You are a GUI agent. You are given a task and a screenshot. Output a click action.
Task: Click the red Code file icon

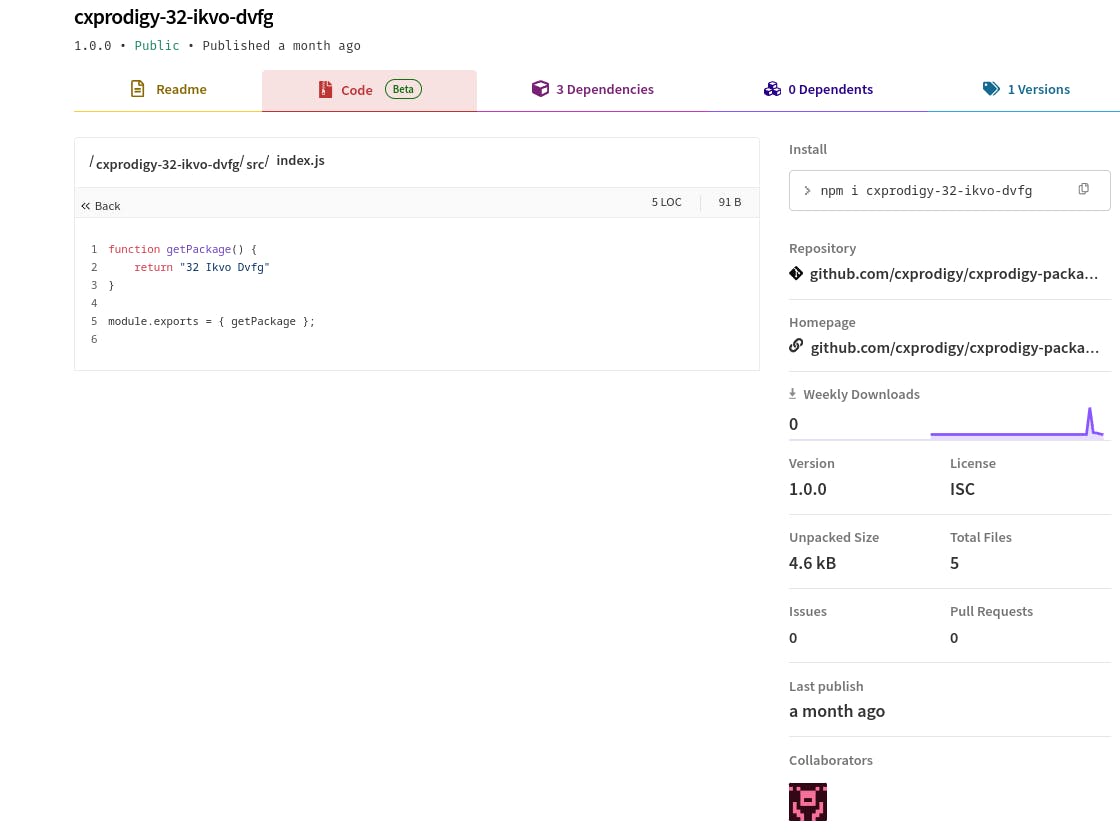coord(325,90)
